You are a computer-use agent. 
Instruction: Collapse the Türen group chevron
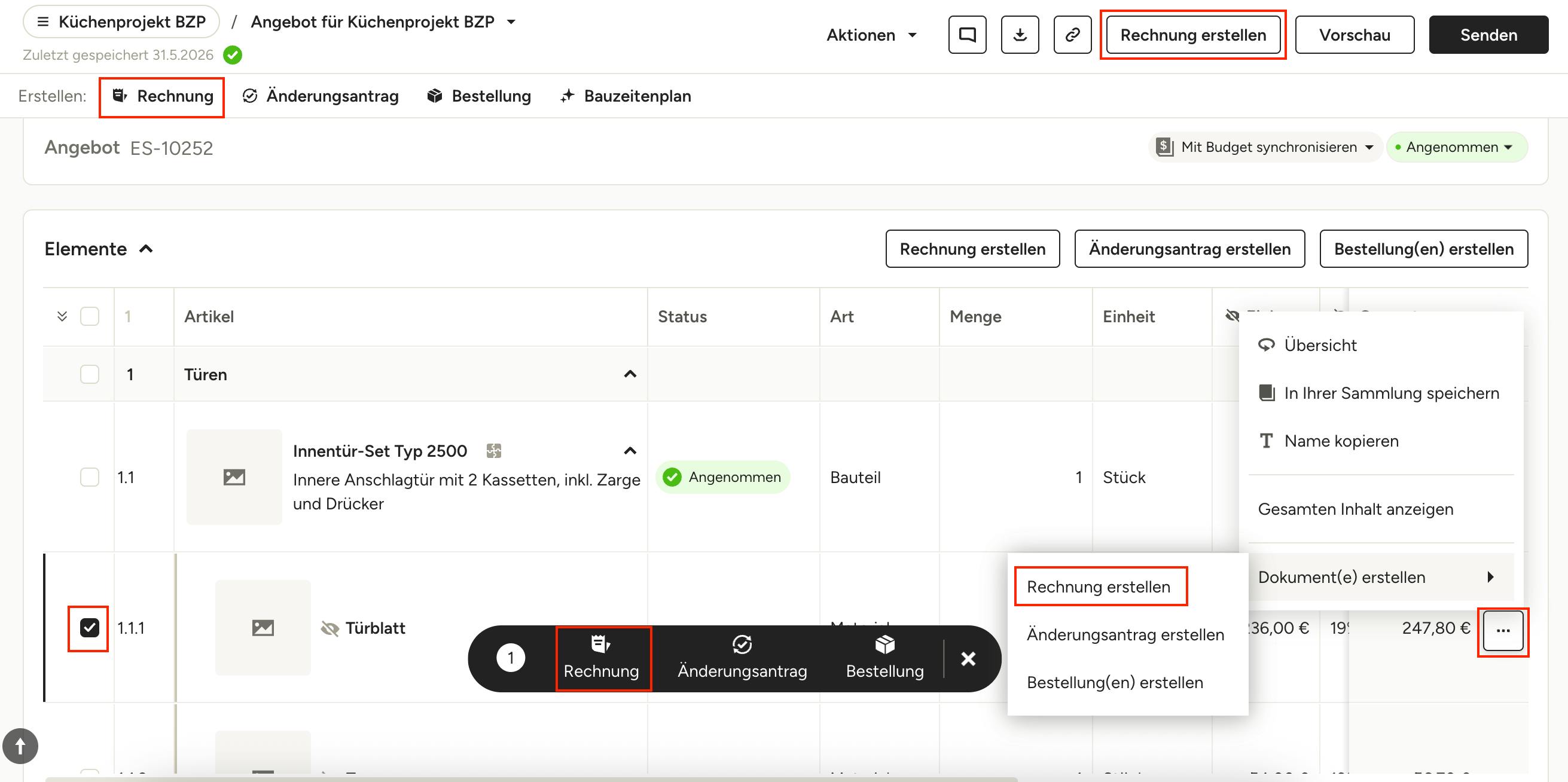(x=630, y=374)
